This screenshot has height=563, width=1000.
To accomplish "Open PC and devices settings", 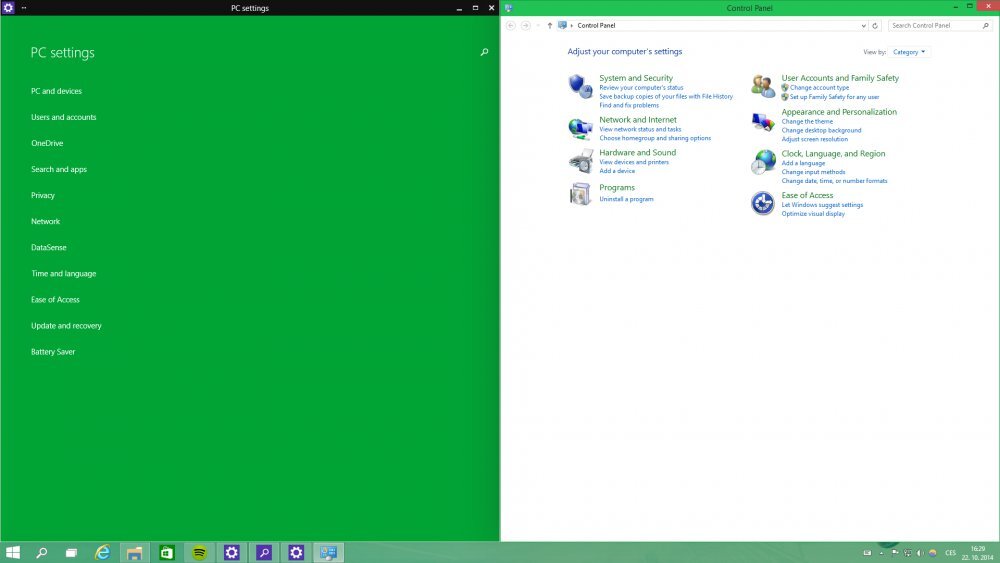I will tap(56, 91).
